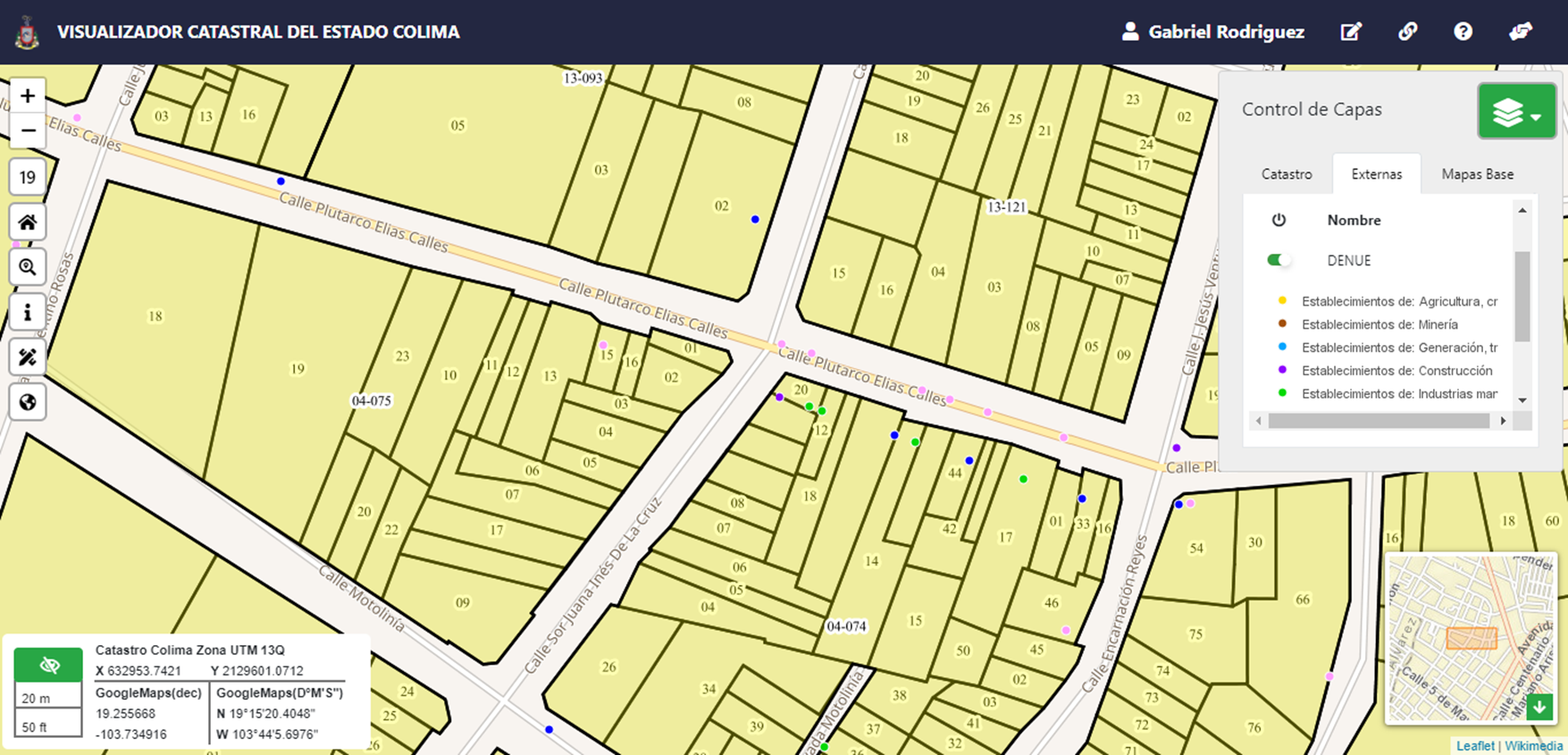Collapse the minimap with green arrow
This screenshot has width=1568, height=755.
(x=1539, y=708)
